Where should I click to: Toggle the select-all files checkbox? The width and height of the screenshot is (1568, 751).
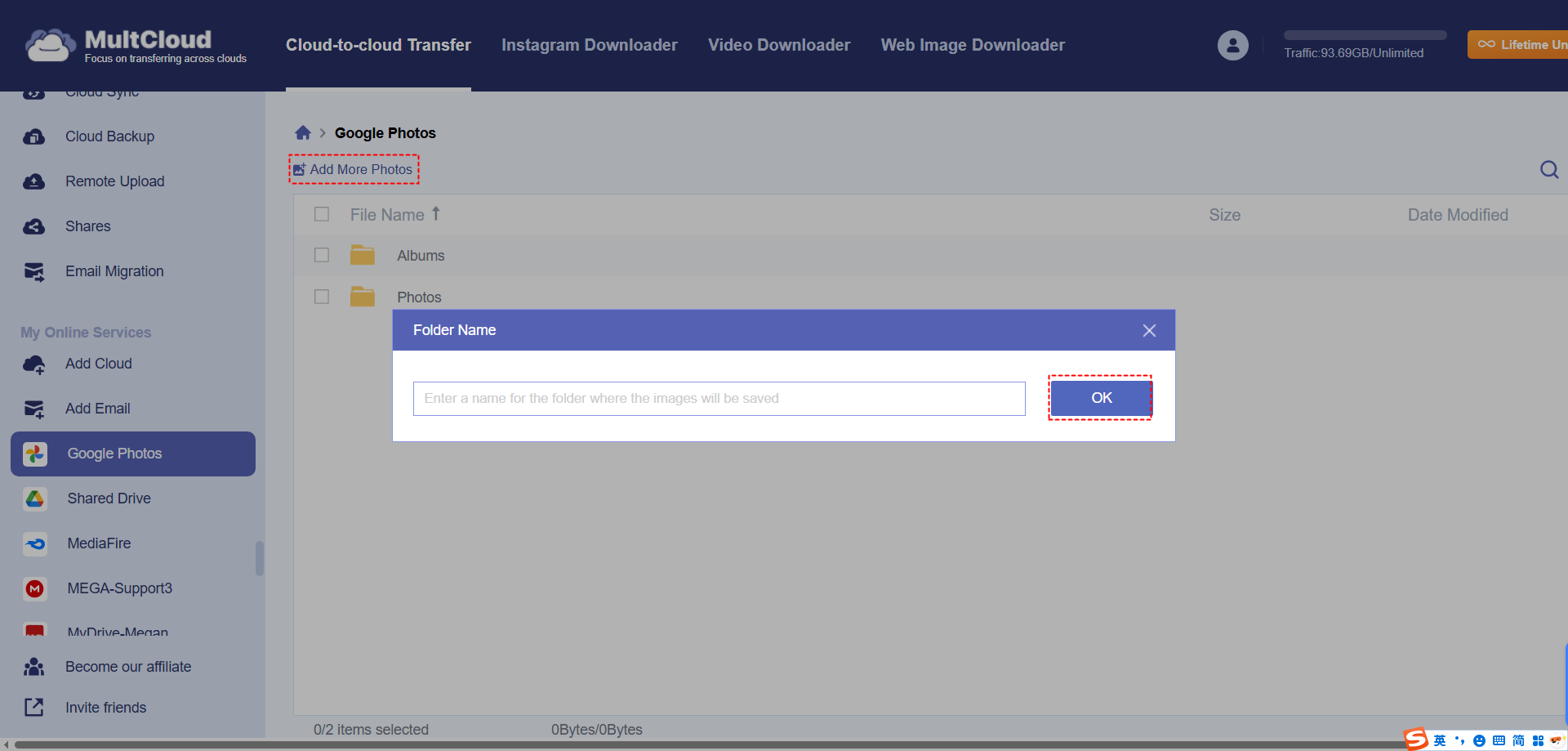322,214
